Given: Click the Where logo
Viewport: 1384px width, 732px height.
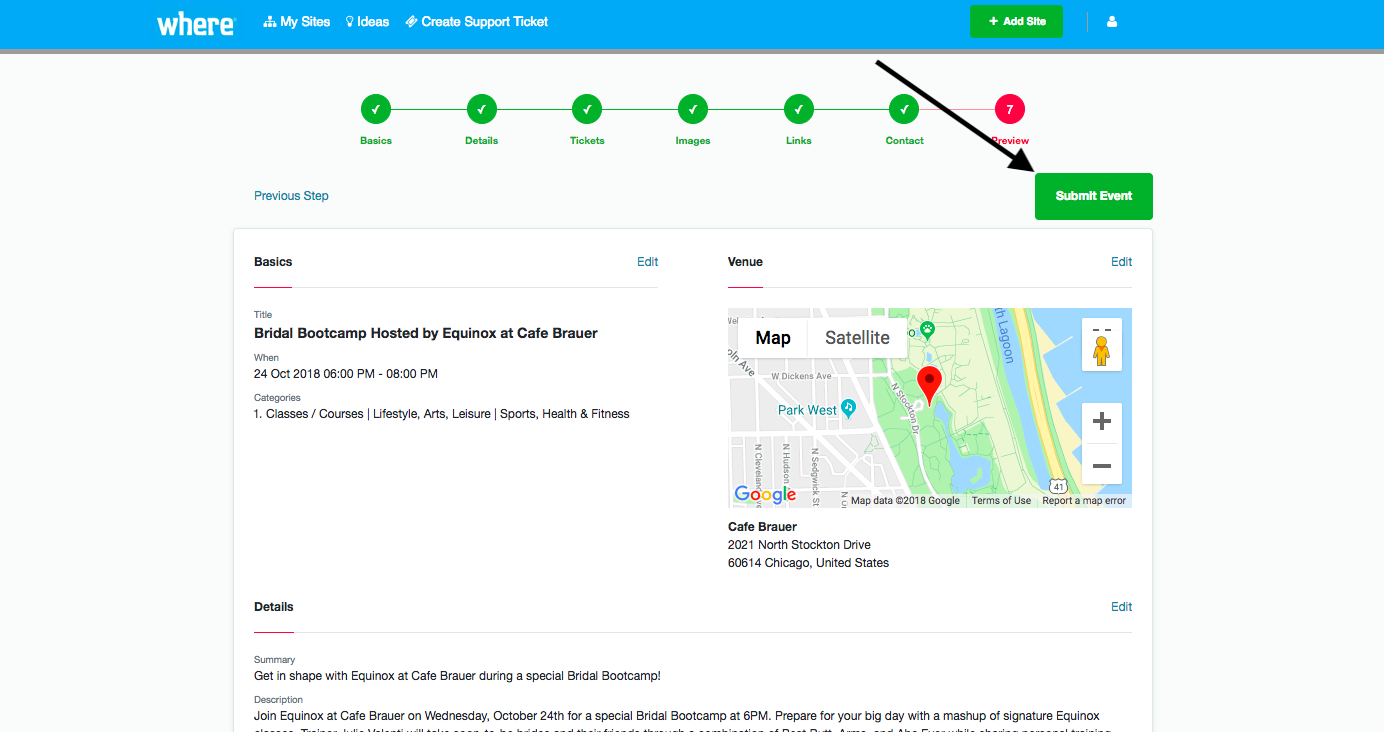Looking at the screenshot, I should coord(196,23).
